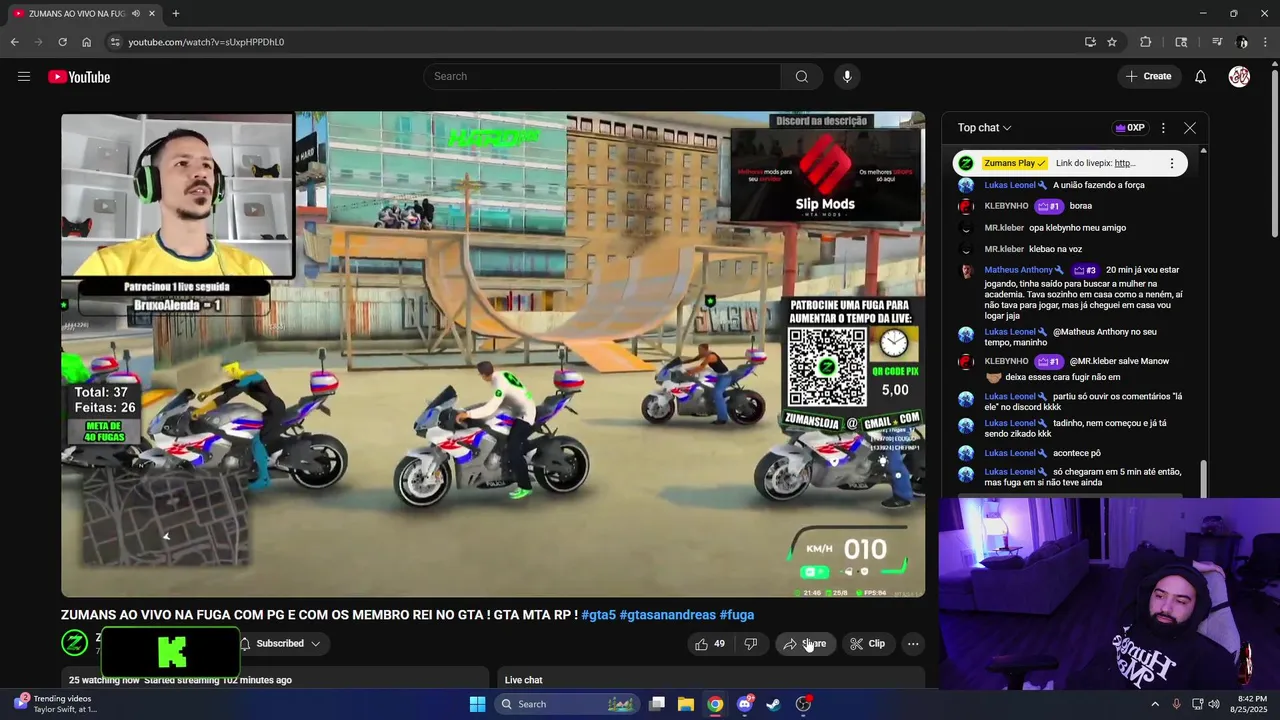
Task: Click the Create button
Action: tap(1148, 77)
